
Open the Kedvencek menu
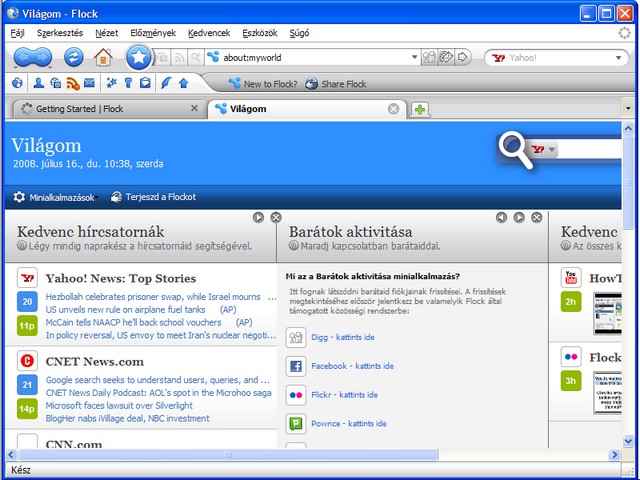coord(209,33)
